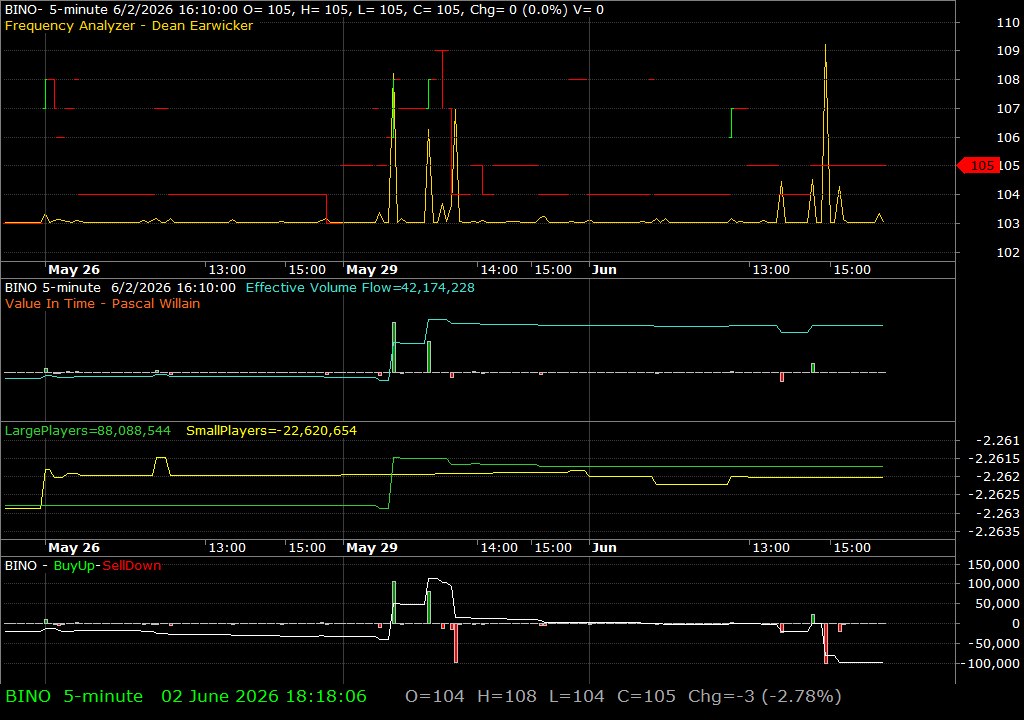Image resolution: width=1024 pixels, height=720 pixels.
Task: Click the green 'BuyUp' legend label
Action: click(x=74, y=565)
